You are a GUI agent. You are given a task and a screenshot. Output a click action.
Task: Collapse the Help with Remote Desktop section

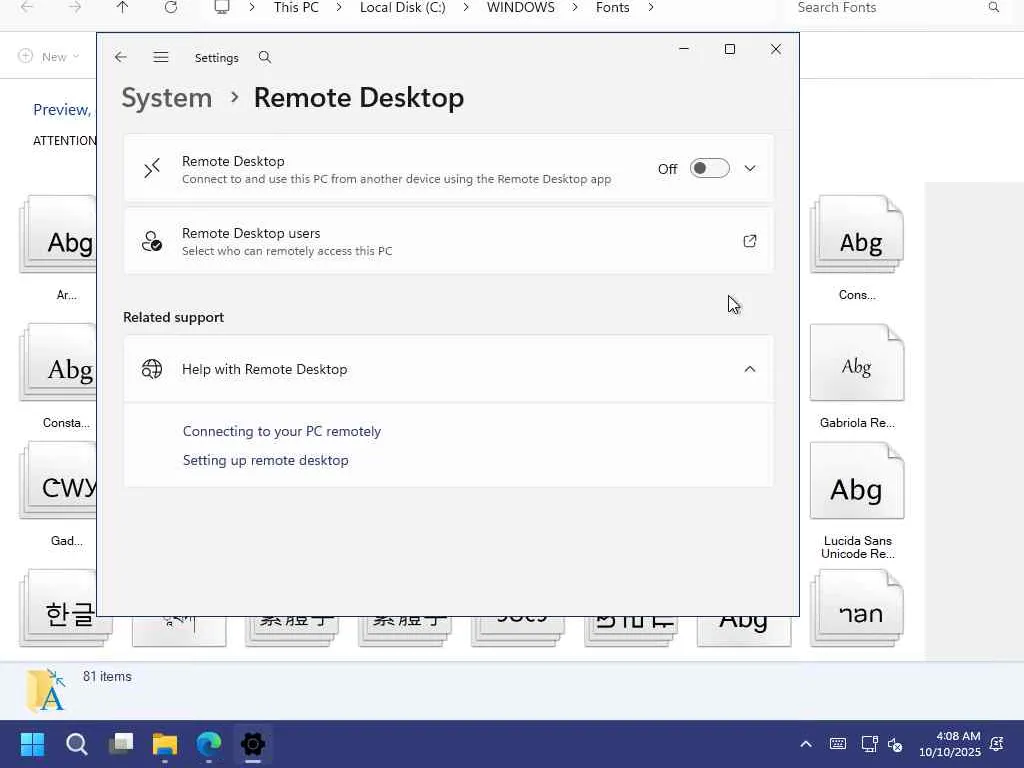tap(750, 369)
